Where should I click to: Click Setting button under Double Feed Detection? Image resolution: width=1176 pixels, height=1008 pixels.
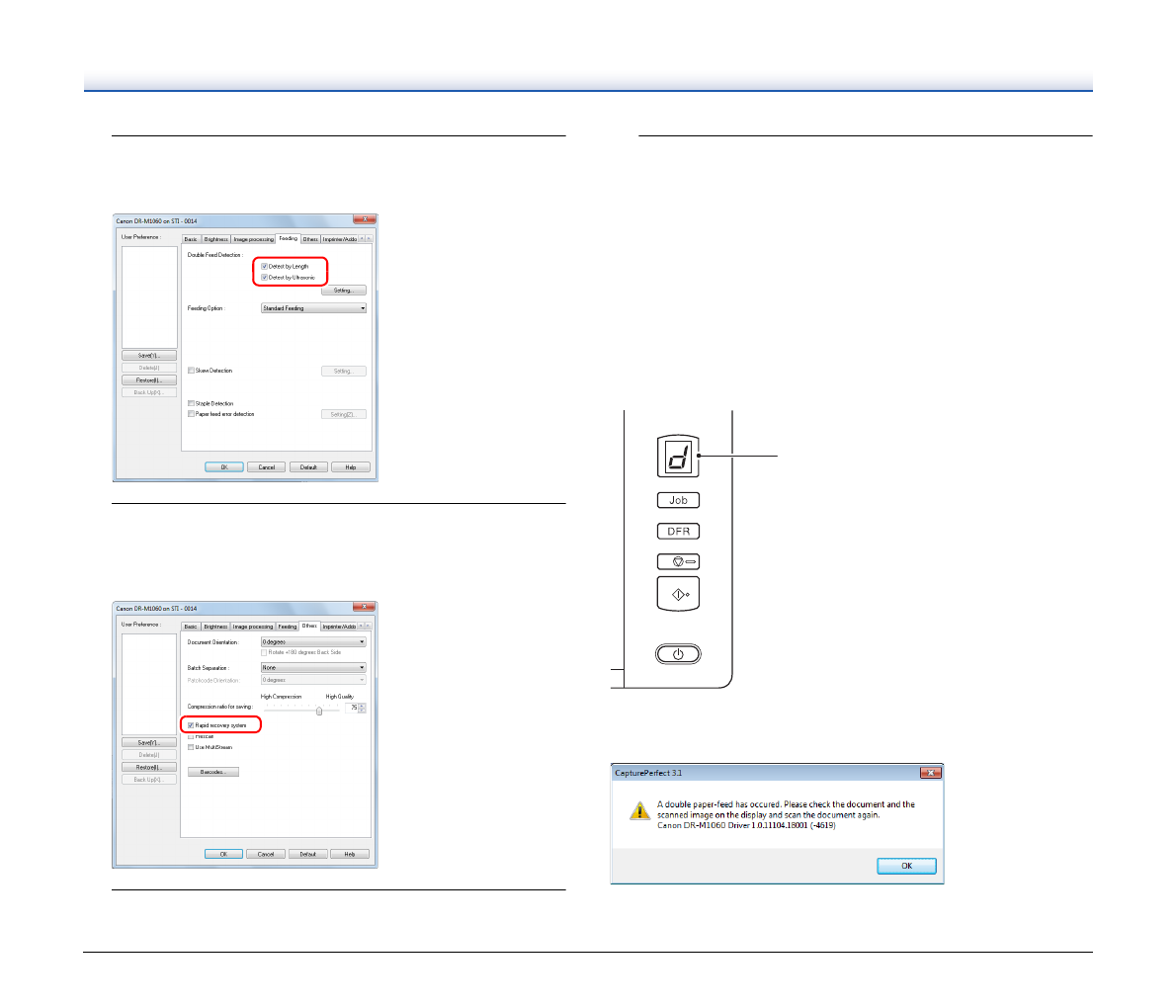point(343,291)
